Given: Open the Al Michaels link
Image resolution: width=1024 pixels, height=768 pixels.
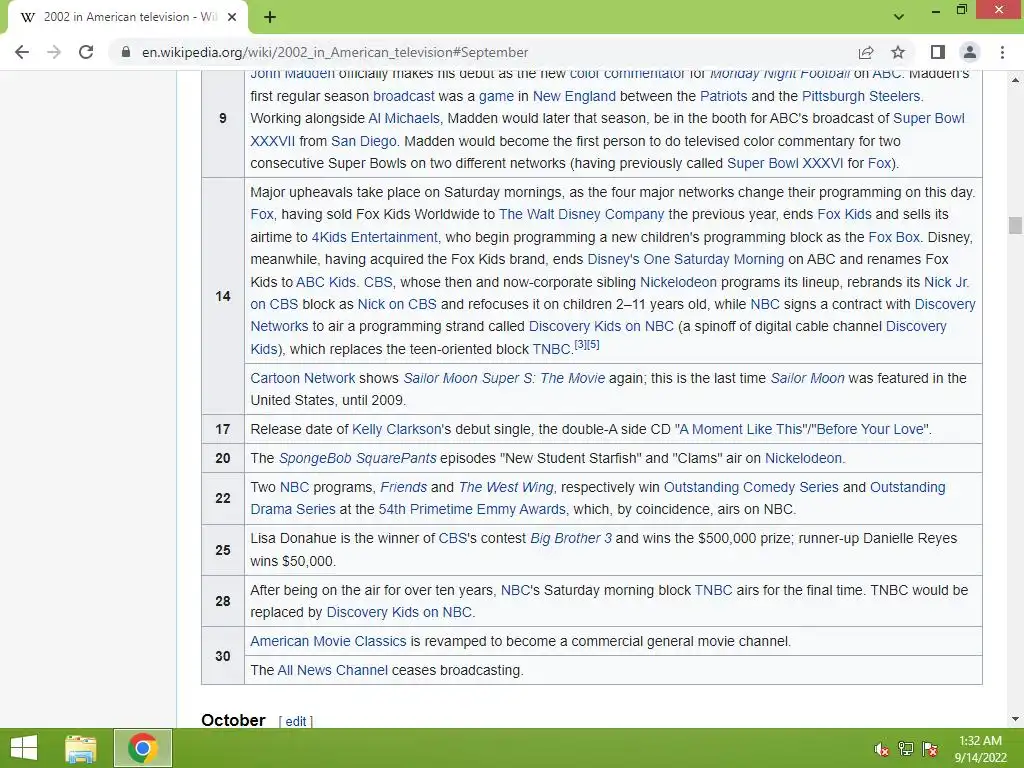Looking at the screenshot, I should [x=404, y=118].
